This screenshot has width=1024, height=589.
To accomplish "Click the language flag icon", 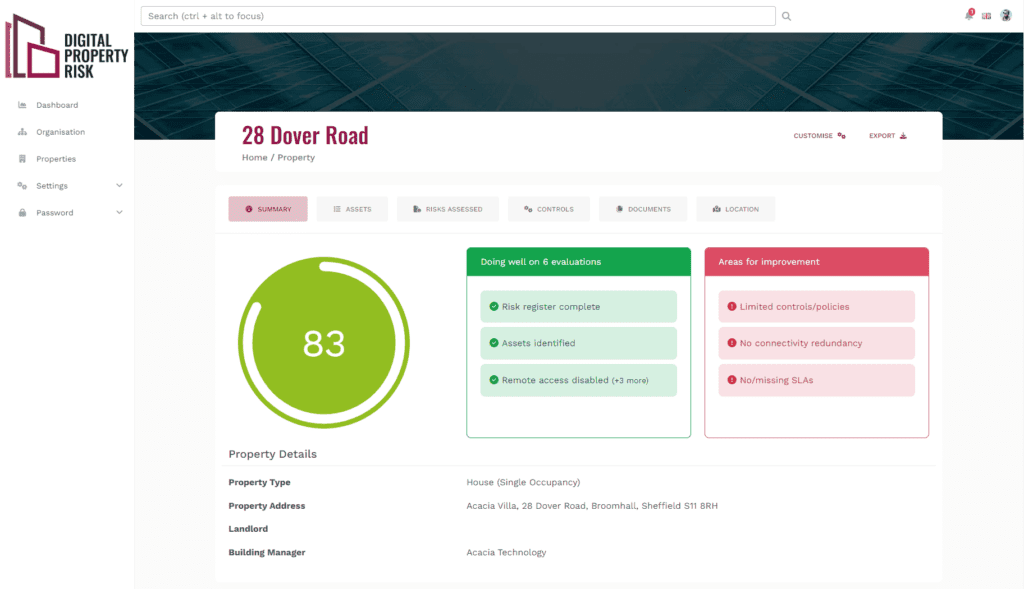I will (x=986, y=15).
